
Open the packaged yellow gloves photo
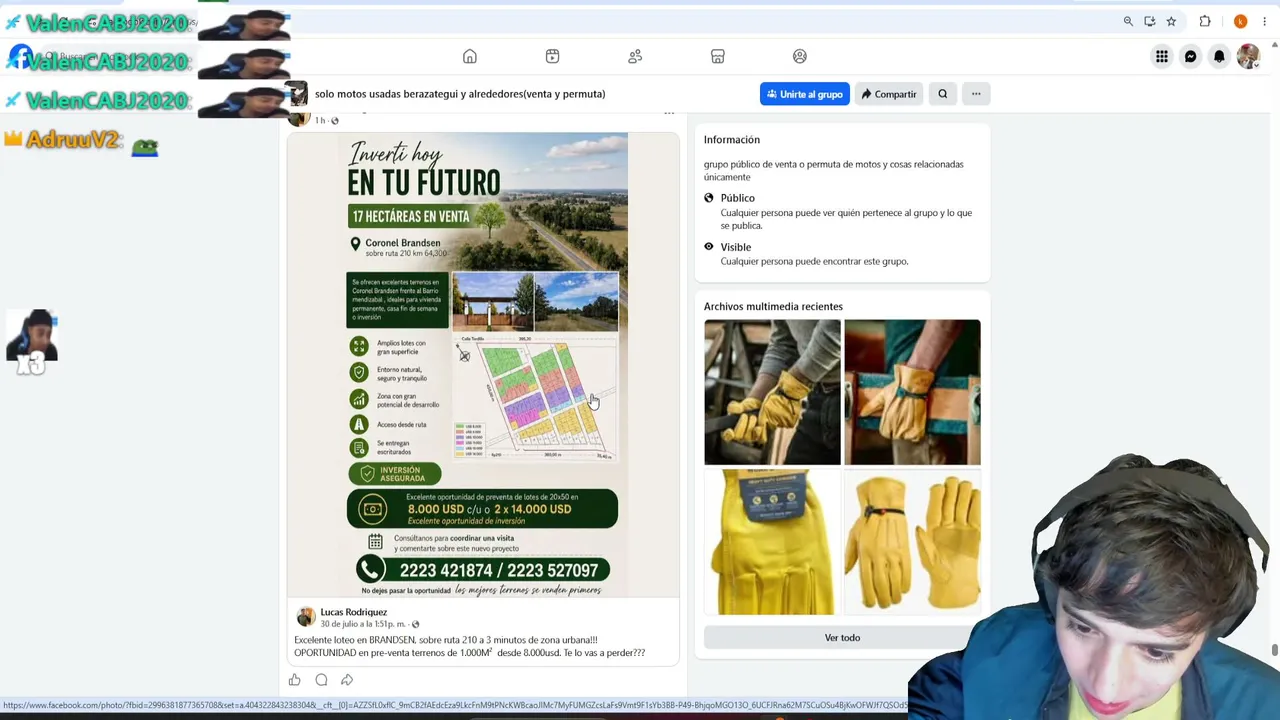click(772, 542)
